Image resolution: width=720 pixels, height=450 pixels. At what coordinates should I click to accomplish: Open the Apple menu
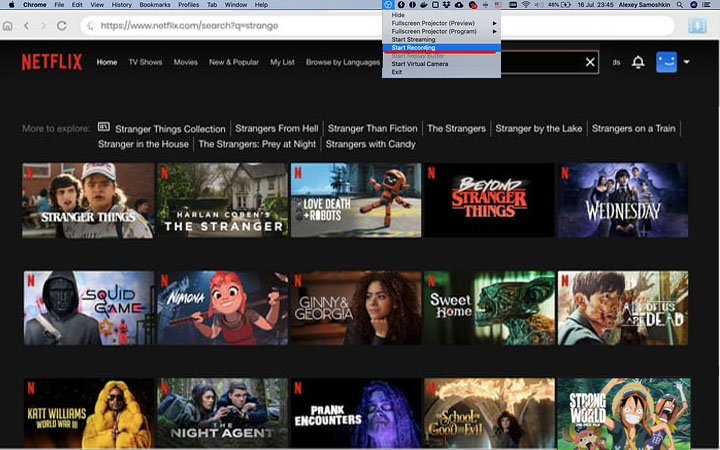click(12, 5)
